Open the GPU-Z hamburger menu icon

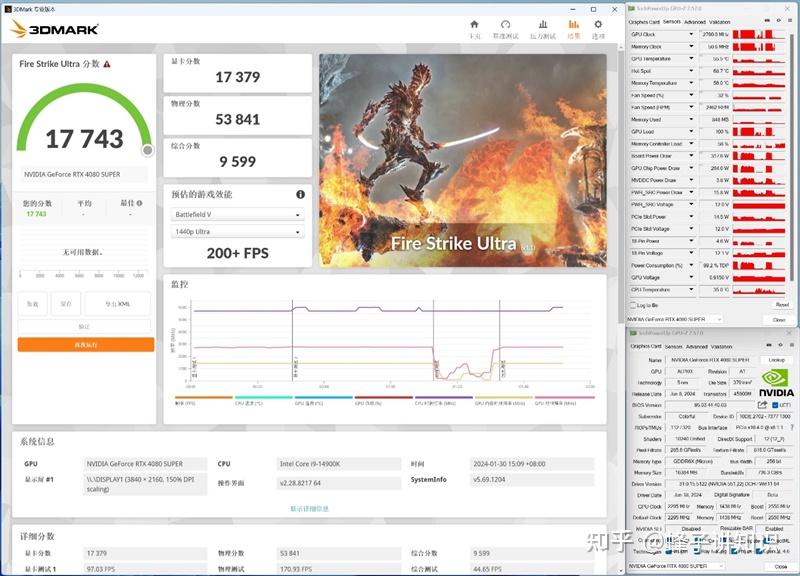[x=792, y=21]
